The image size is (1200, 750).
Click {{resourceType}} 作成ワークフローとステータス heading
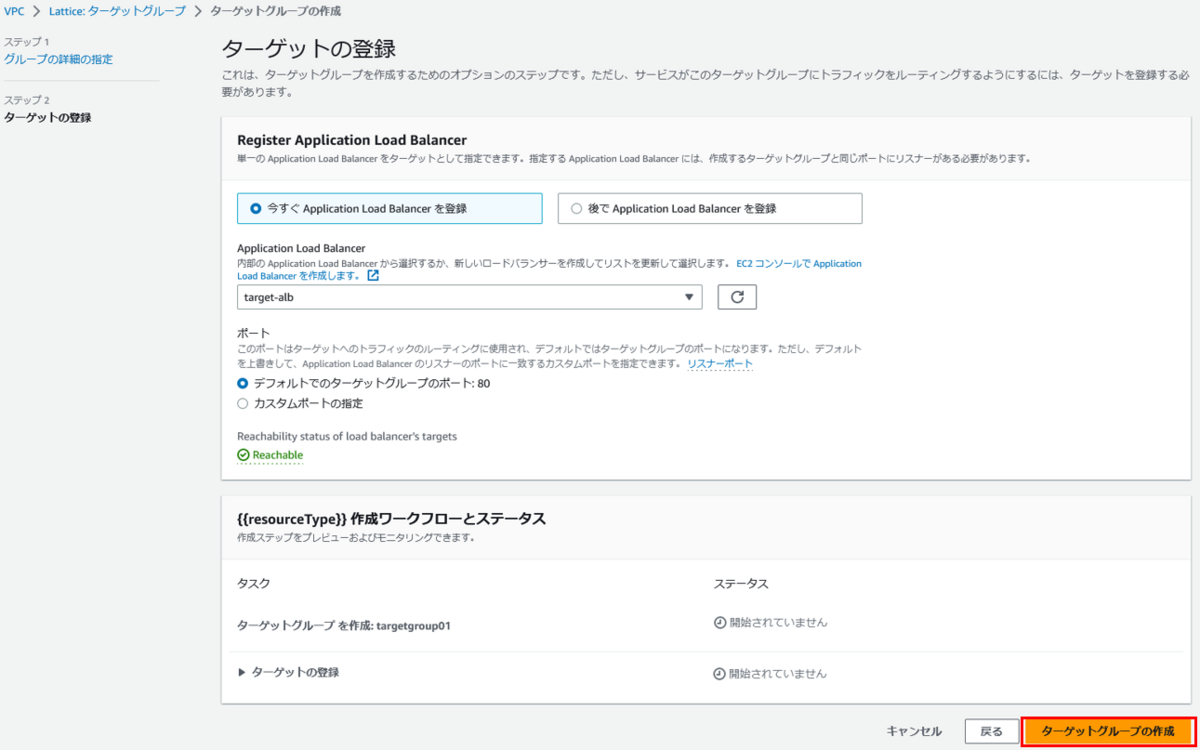[391, 518]
